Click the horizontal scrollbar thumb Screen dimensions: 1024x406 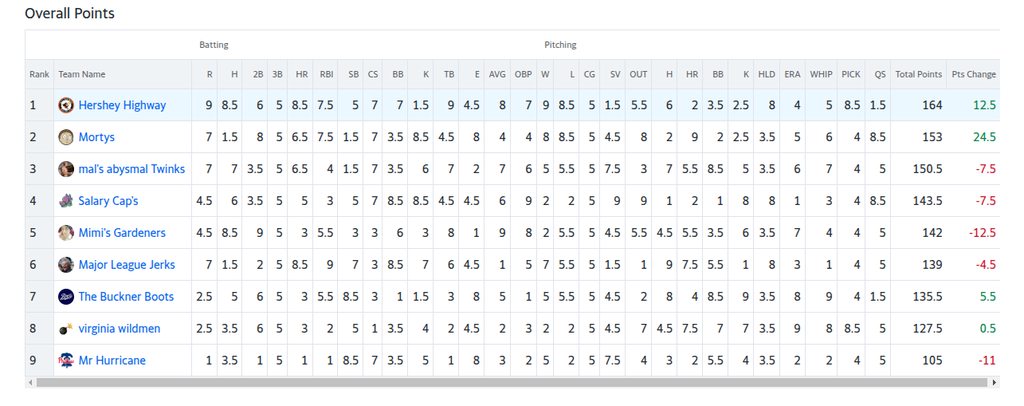coord(511,382)
